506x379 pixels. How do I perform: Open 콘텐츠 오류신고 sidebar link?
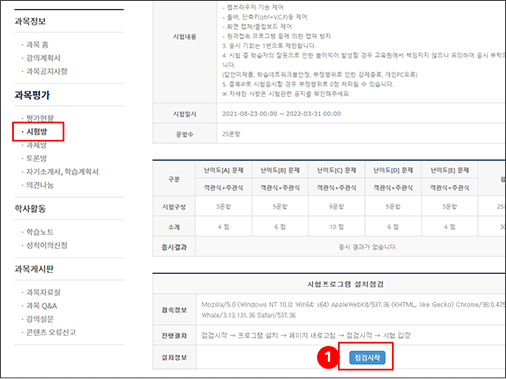pos(51,332)
